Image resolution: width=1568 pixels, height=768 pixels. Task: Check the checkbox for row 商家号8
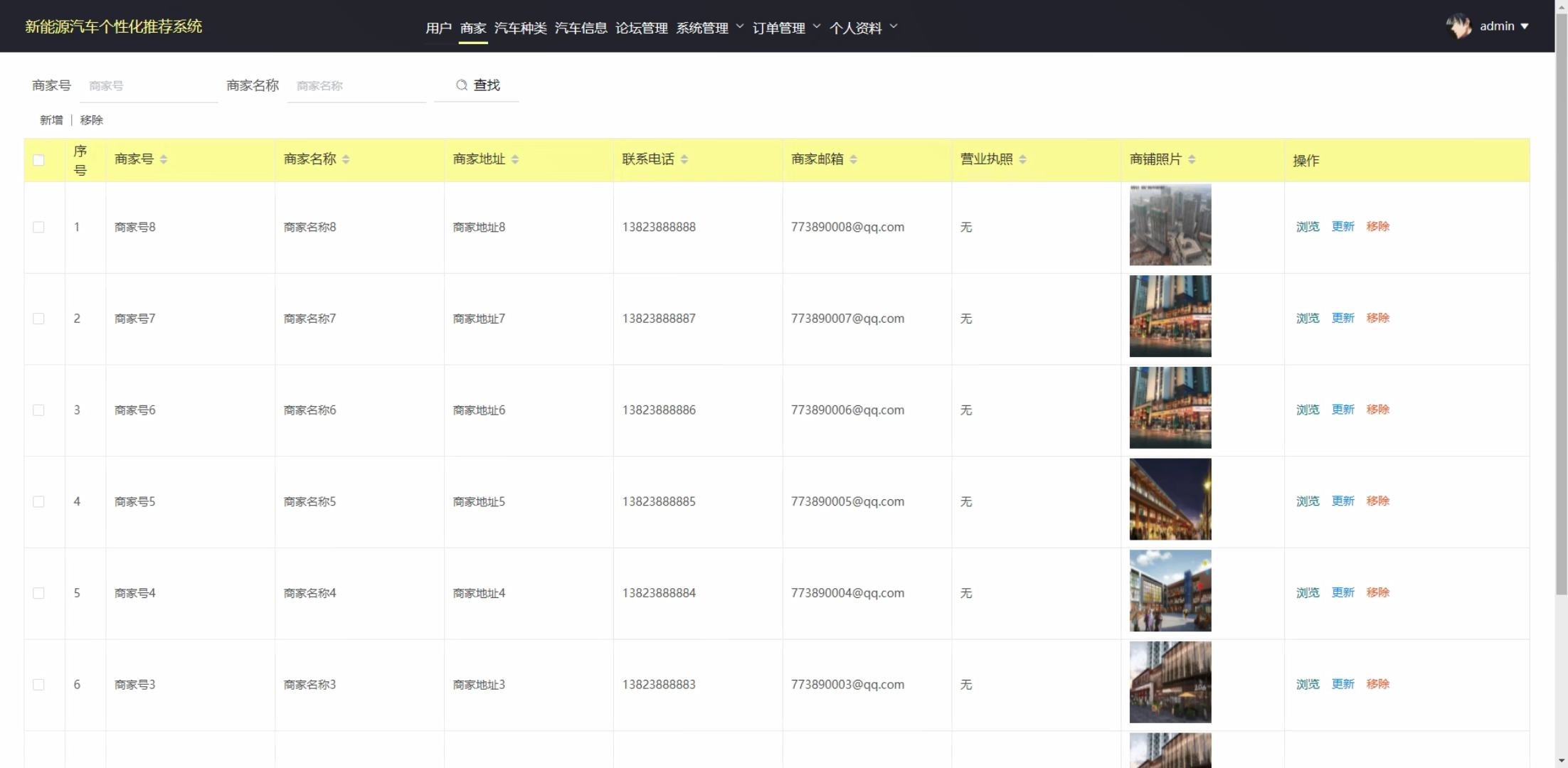[x=38, y=227]
